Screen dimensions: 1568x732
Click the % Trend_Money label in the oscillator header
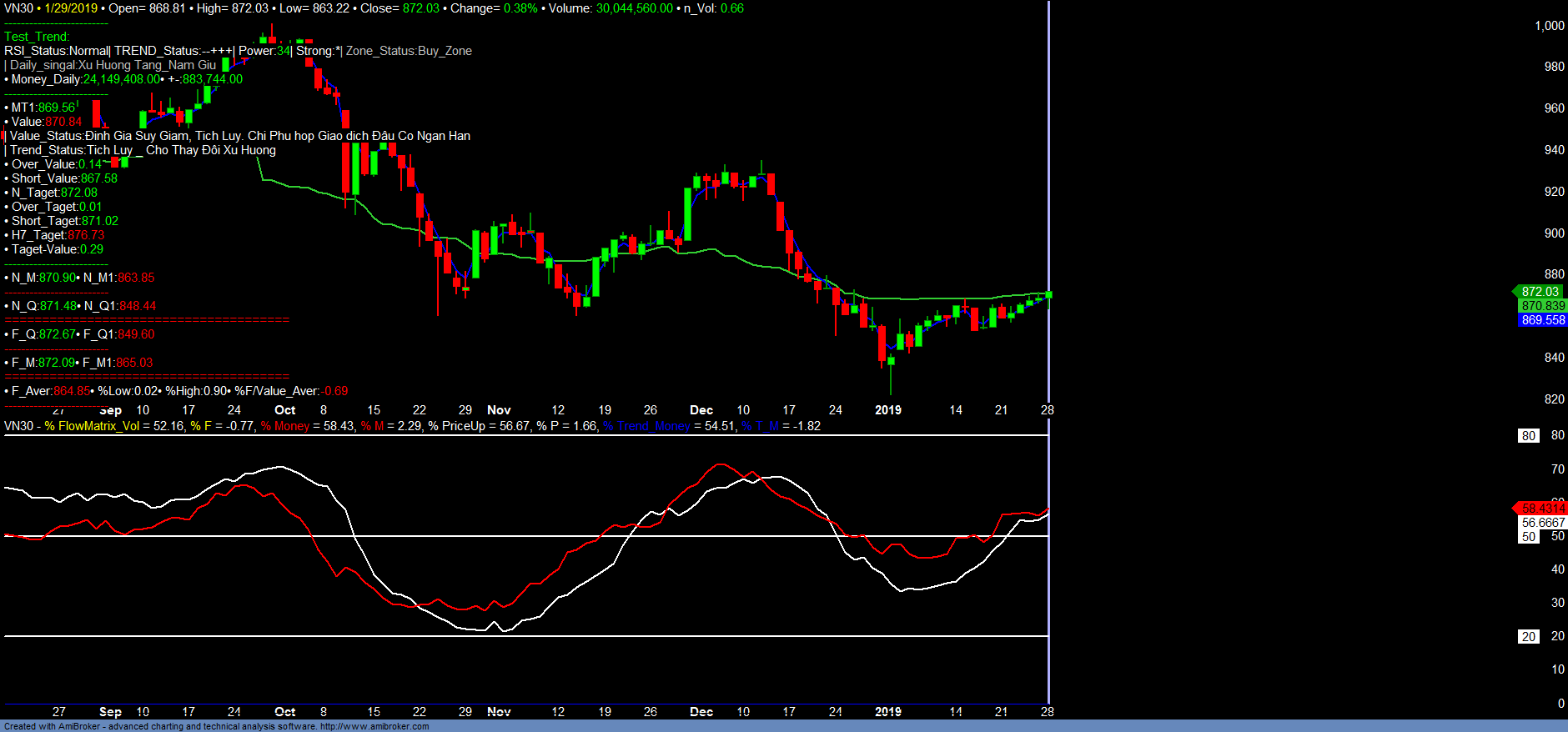646,426
